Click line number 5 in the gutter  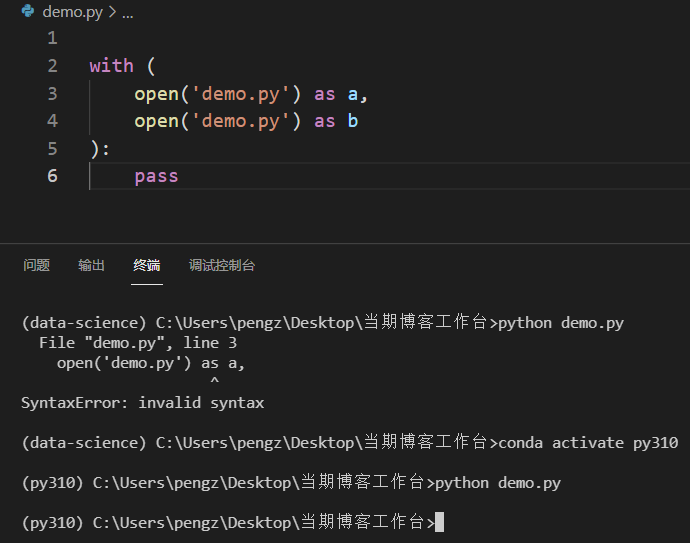tap(52, 149)
